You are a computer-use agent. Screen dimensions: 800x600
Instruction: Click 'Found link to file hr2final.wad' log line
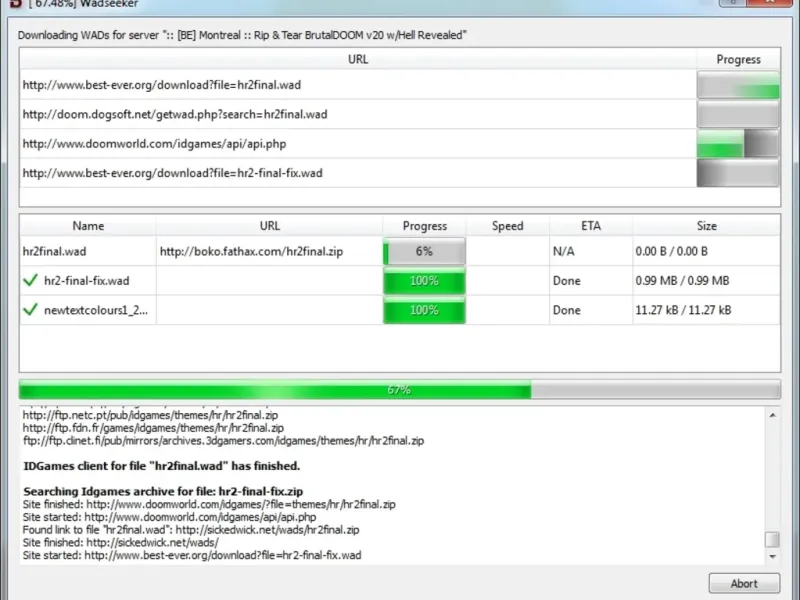(191, 530)
